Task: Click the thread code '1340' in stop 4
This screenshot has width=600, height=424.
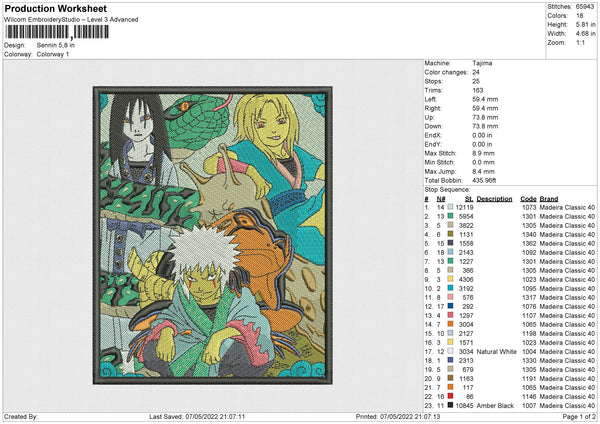Action: coord(529,235)
